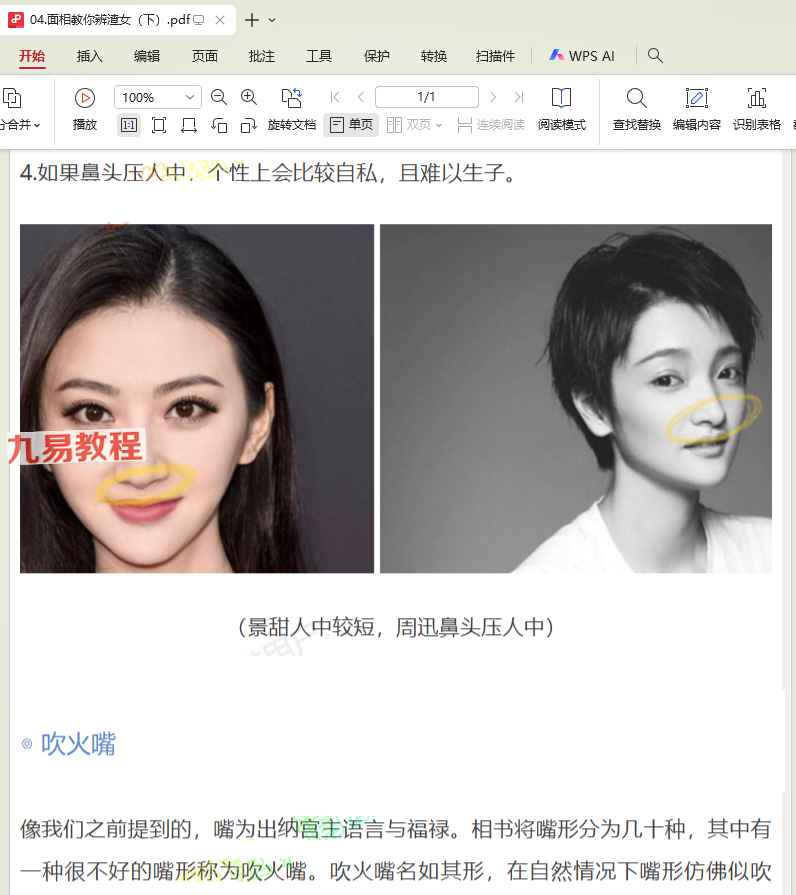The height and width of the screenshot is (895, 796).
Task: Click the 播放 (Play) icon
Action: point(85,98)
